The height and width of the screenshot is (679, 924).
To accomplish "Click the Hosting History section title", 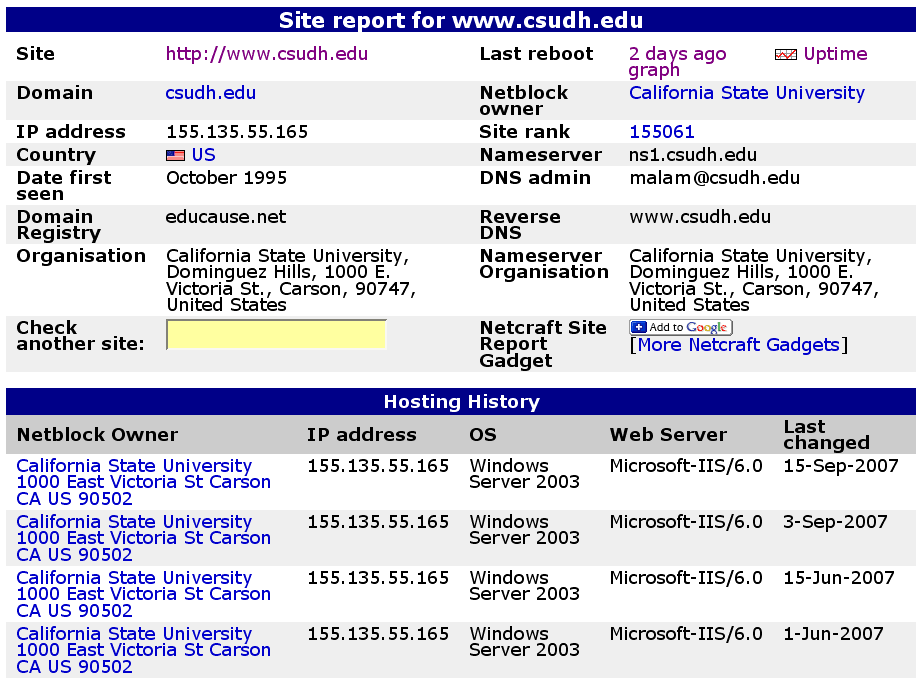I will click(x=461, y=401).
